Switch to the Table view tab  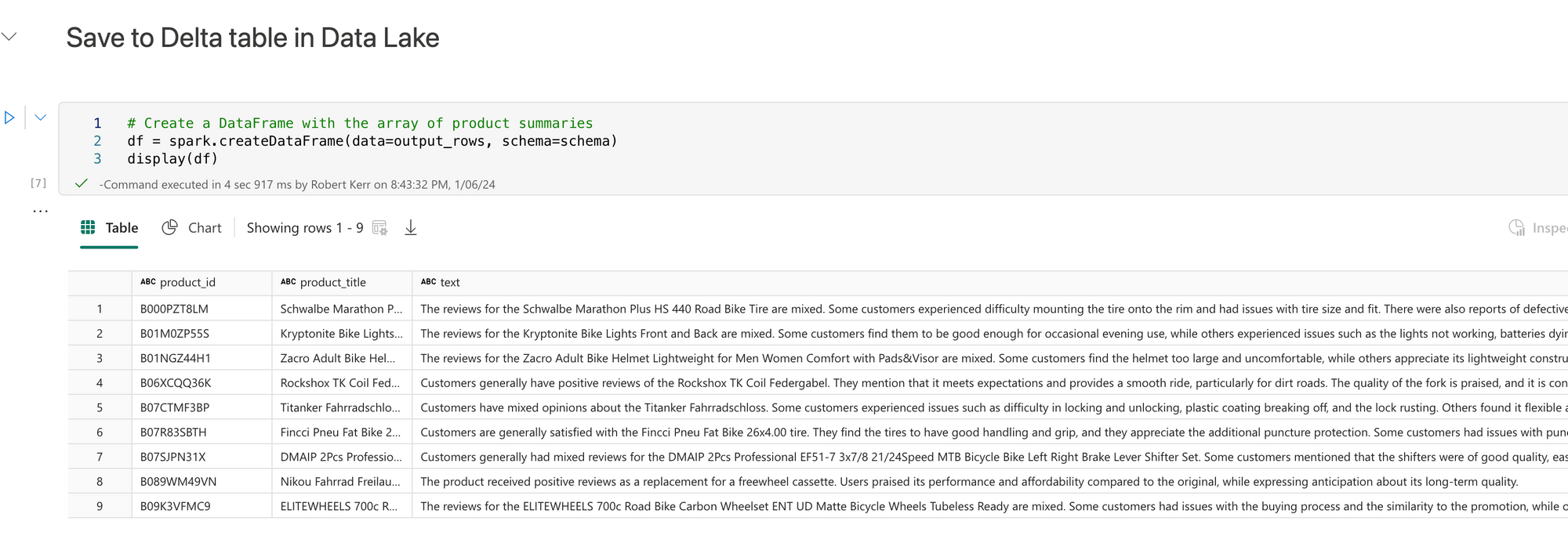click(x=110, y=228)
